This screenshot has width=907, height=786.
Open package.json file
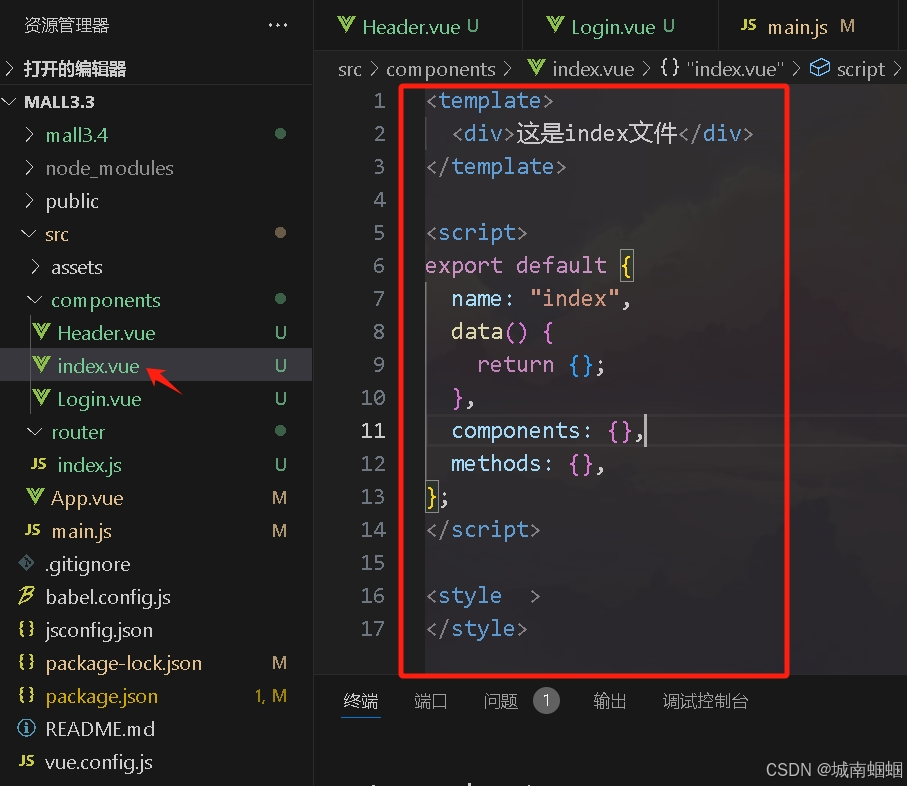(x=156, y=695)
